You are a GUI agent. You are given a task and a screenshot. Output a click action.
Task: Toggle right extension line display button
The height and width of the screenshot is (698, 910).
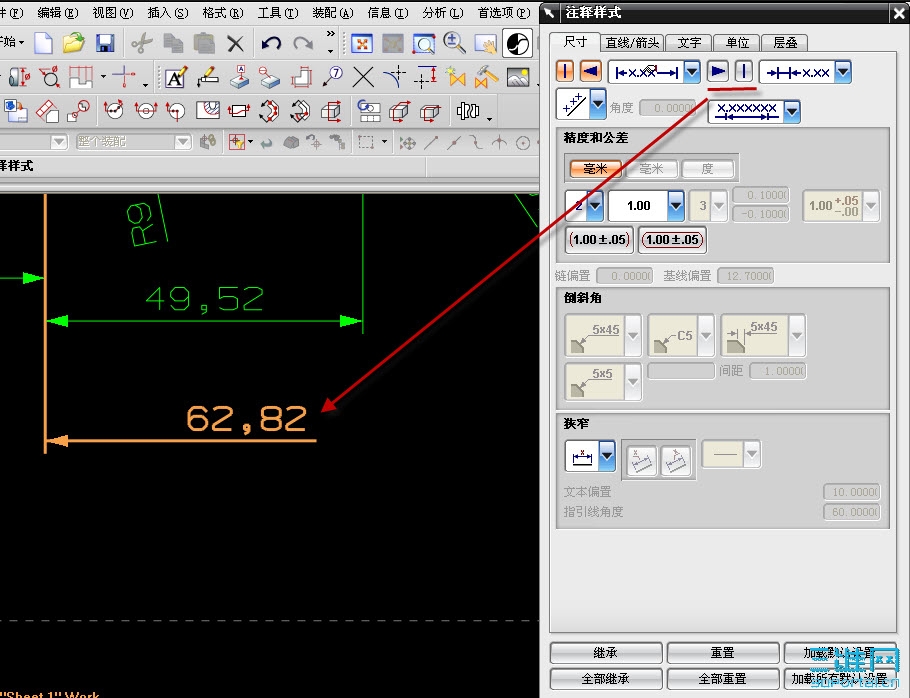point(744,72)
